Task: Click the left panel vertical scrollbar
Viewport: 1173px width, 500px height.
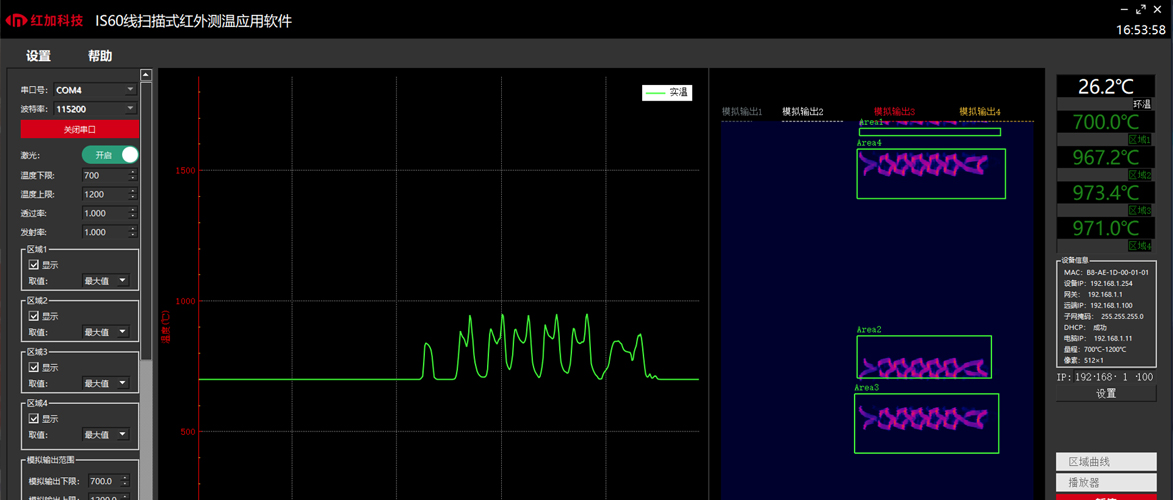Action: coord(146,250)
